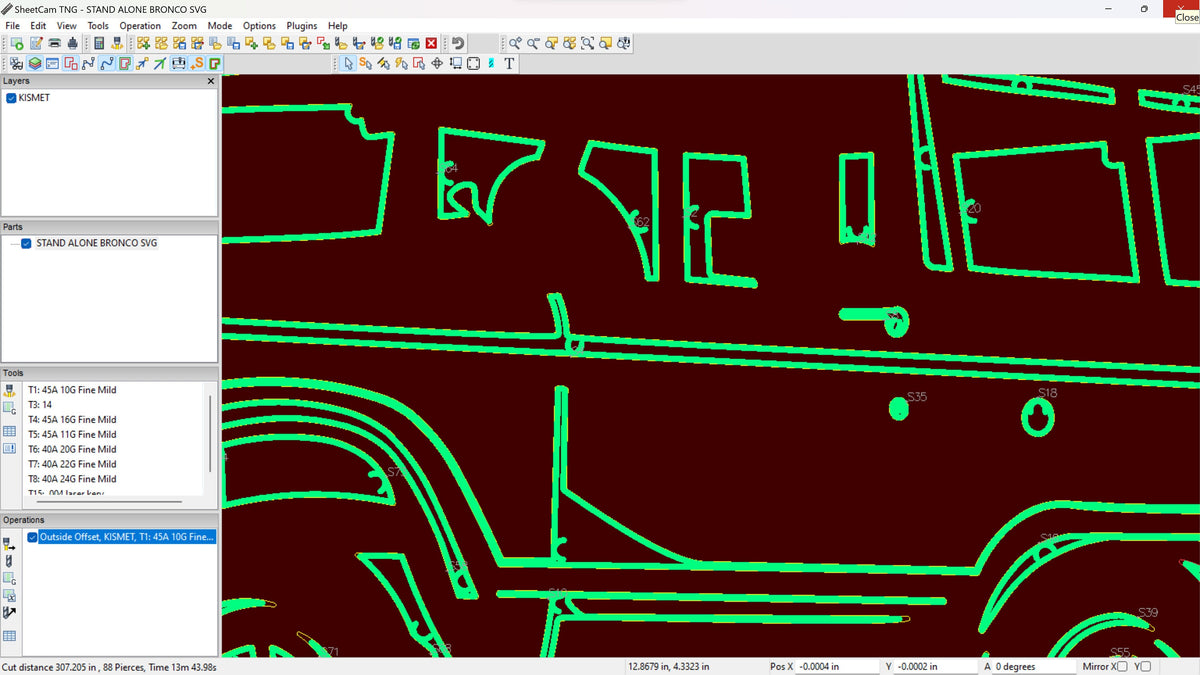The height and width of the screenshot is (675, 1200).
Task: Click the cyan marker icon beside Text tool
Action: [491, 63]
